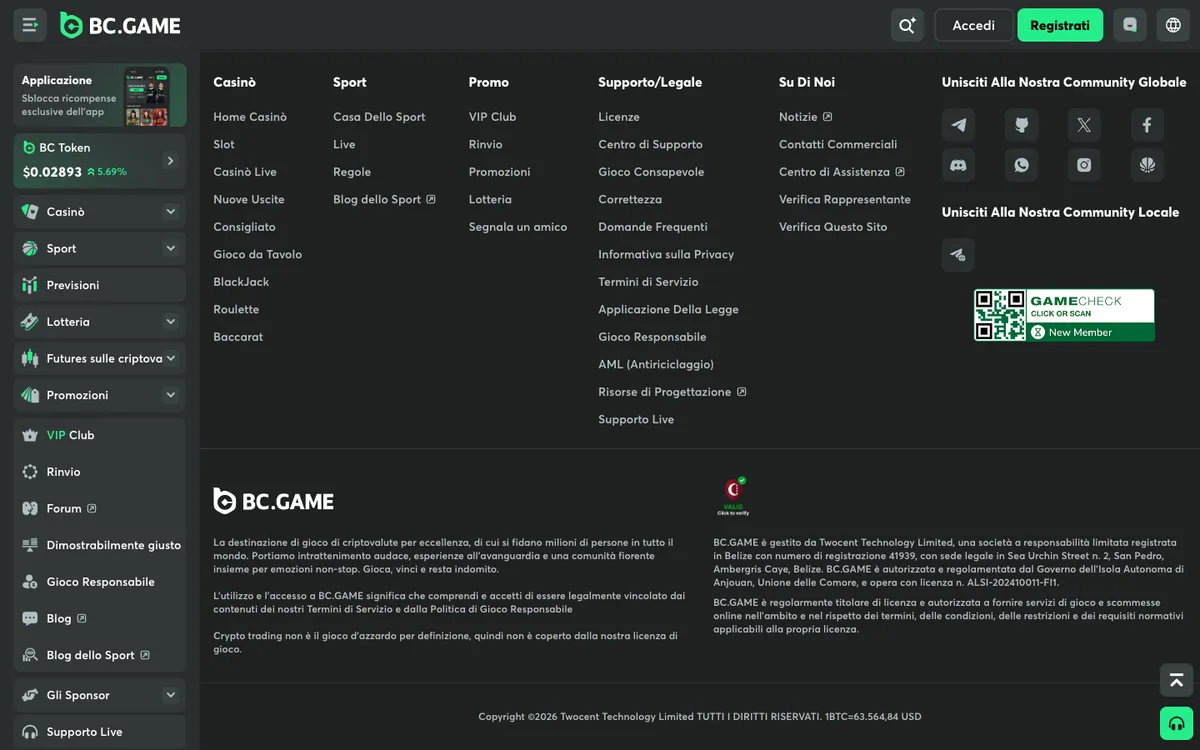This screenshot has width=1200, height=750.
Task: Click the license validation seal icon
Action: [734, 495]
